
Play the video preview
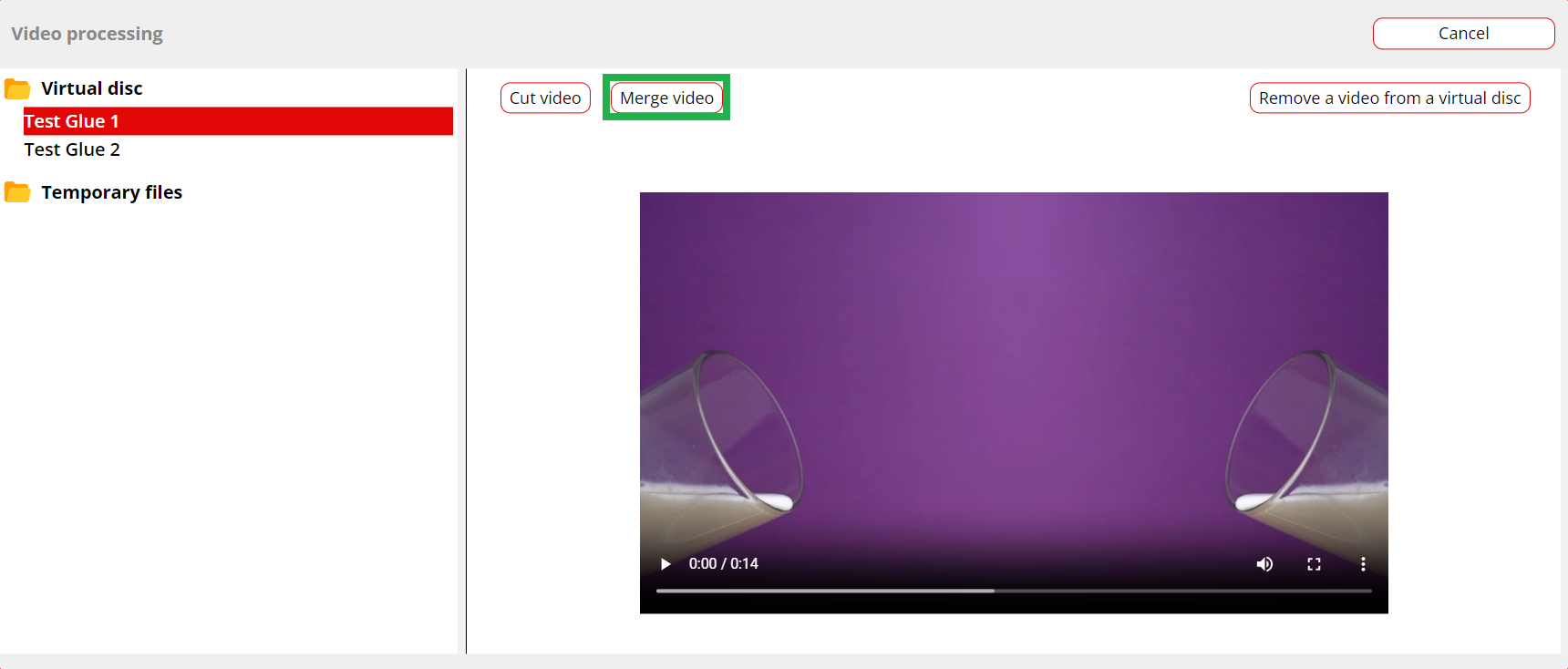pos(665,564)
